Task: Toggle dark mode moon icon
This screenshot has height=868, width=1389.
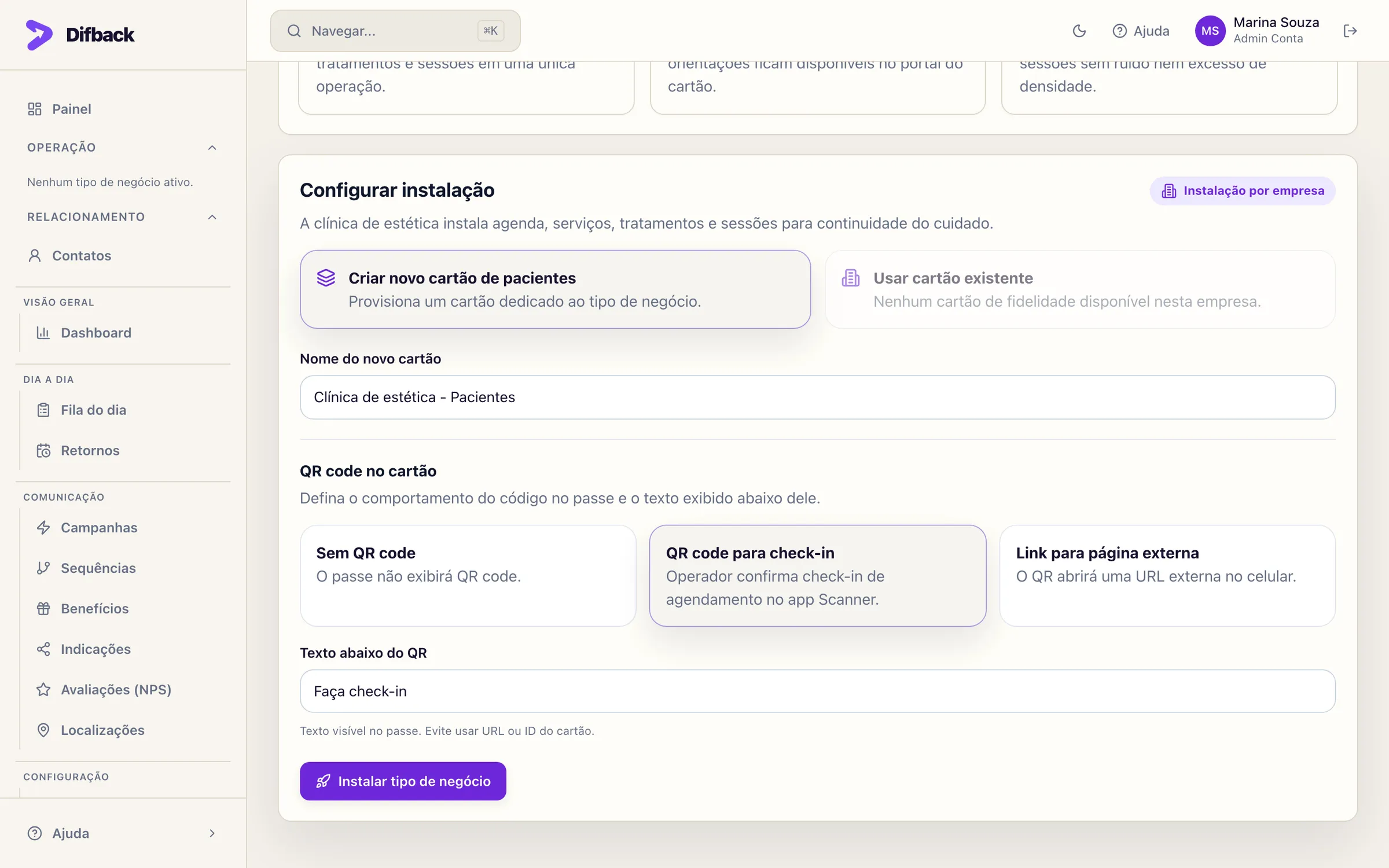Action: pyautogui.click(x=1079, y=31)
